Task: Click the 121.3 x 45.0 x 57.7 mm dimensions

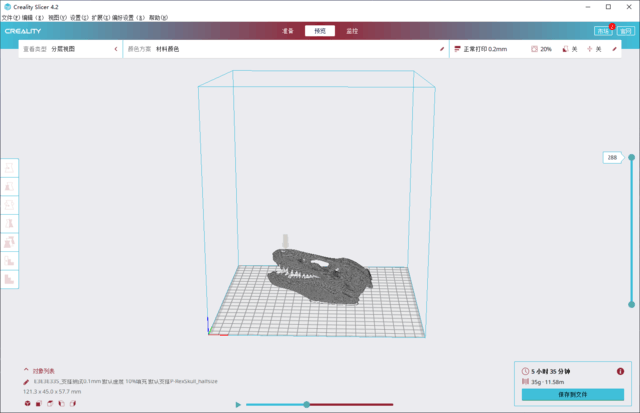Action: 52,392
